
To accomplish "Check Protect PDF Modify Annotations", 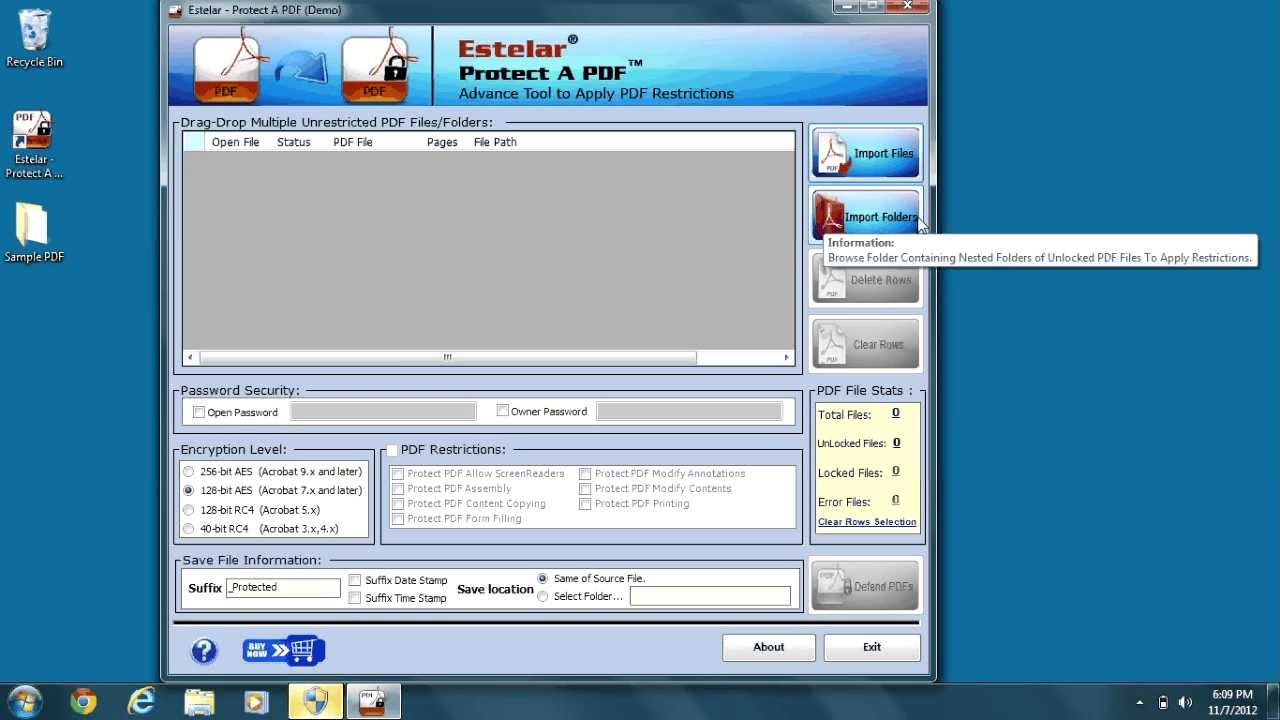I will pos(585,474).
